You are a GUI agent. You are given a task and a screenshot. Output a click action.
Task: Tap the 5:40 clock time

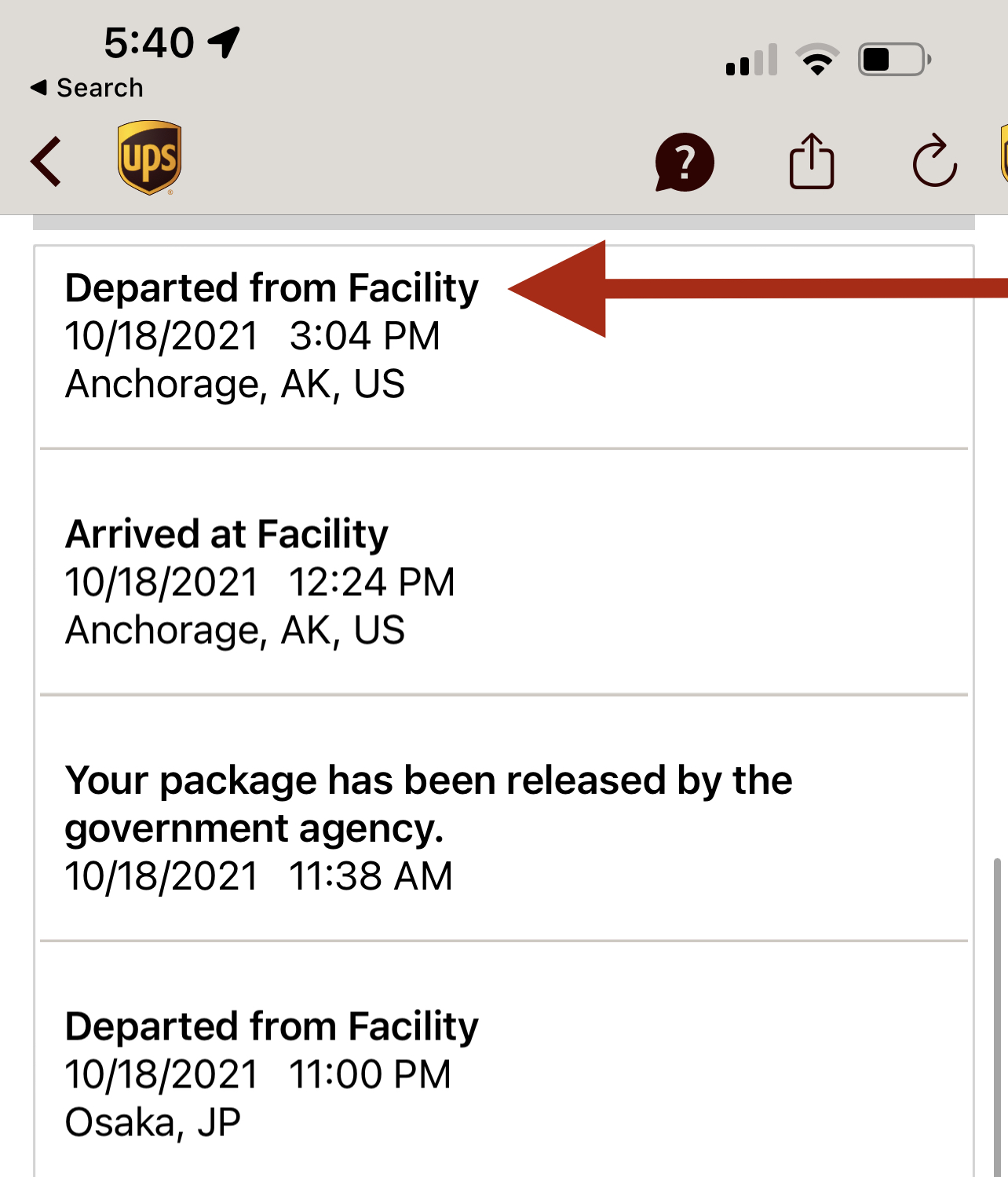click(x=149, y=42)
